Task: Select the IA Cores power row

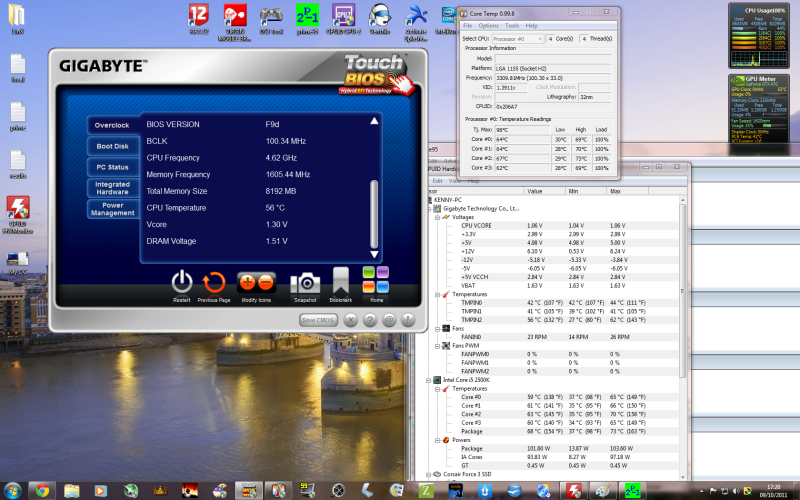Action: click(x=554, y=457)
